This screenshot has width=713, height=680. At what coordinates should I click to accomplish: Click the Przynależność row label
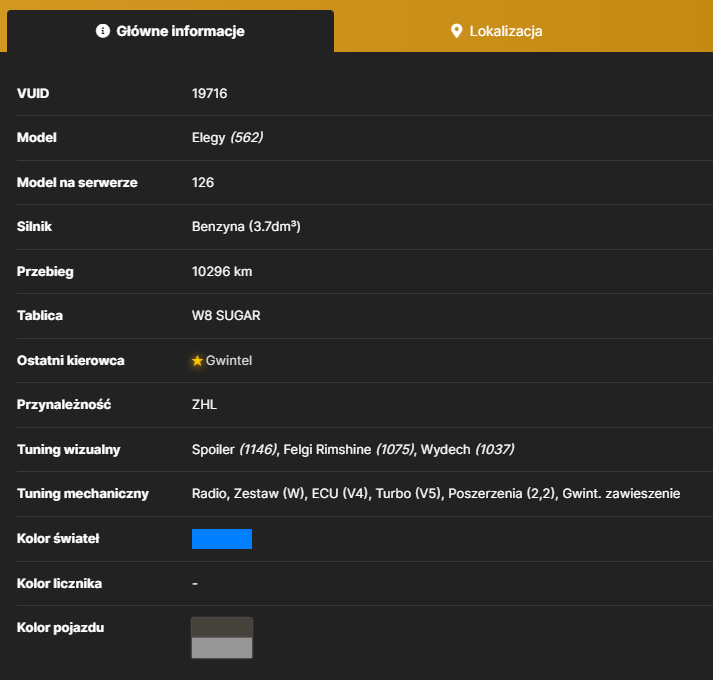coord(64,405)
